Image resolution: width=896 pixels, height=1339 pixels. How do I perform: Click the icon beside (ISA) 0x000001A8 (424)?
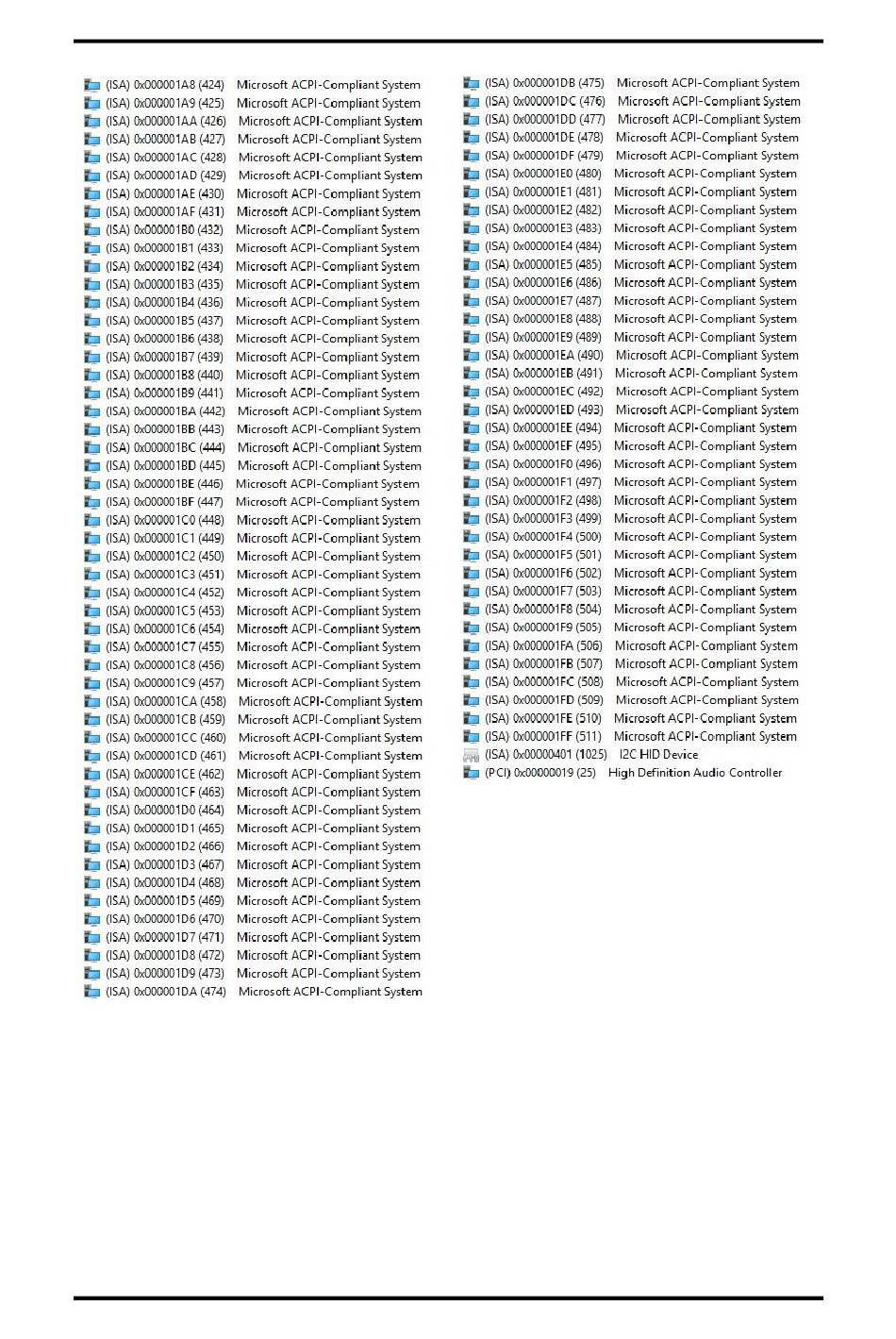click(x=92, y=85)
